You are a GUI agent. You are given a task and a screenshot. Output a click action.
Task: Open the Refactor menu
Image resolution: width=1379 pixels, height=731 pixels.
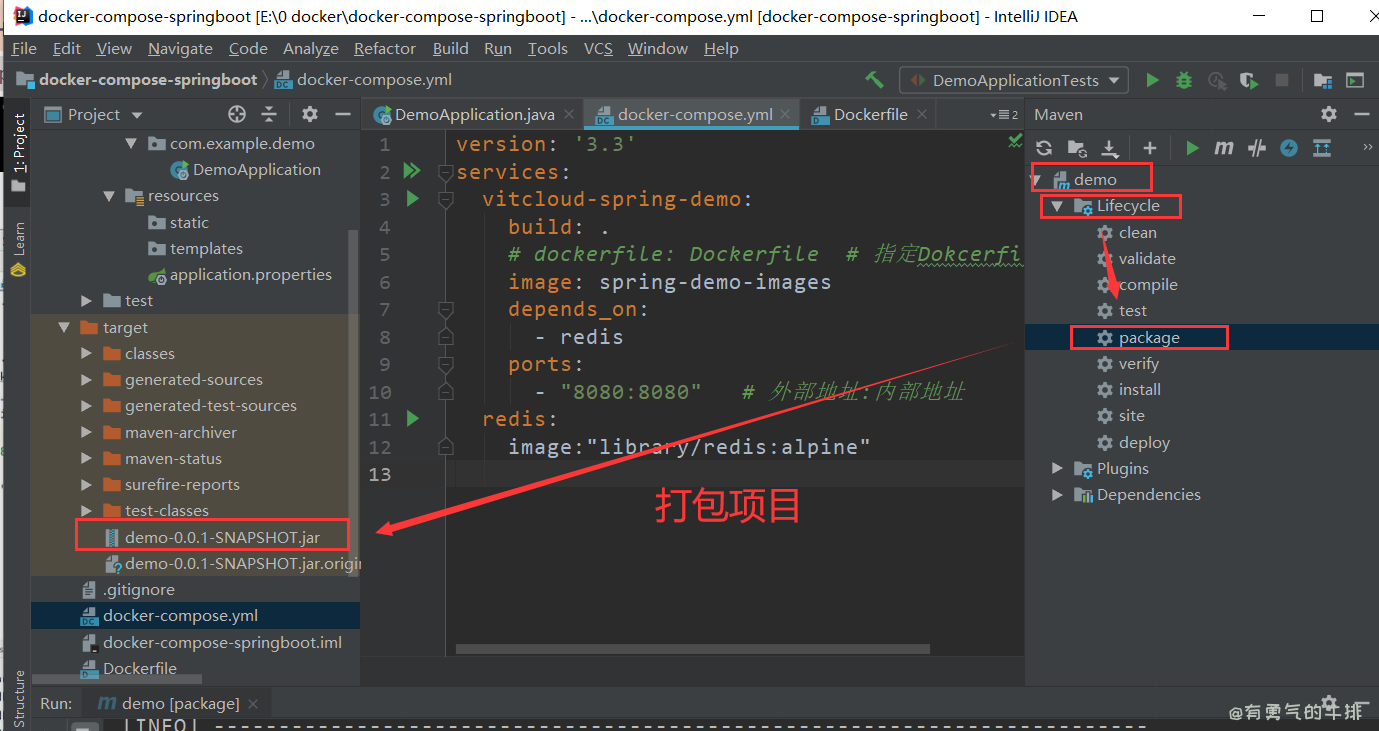[x=384, y=48]
